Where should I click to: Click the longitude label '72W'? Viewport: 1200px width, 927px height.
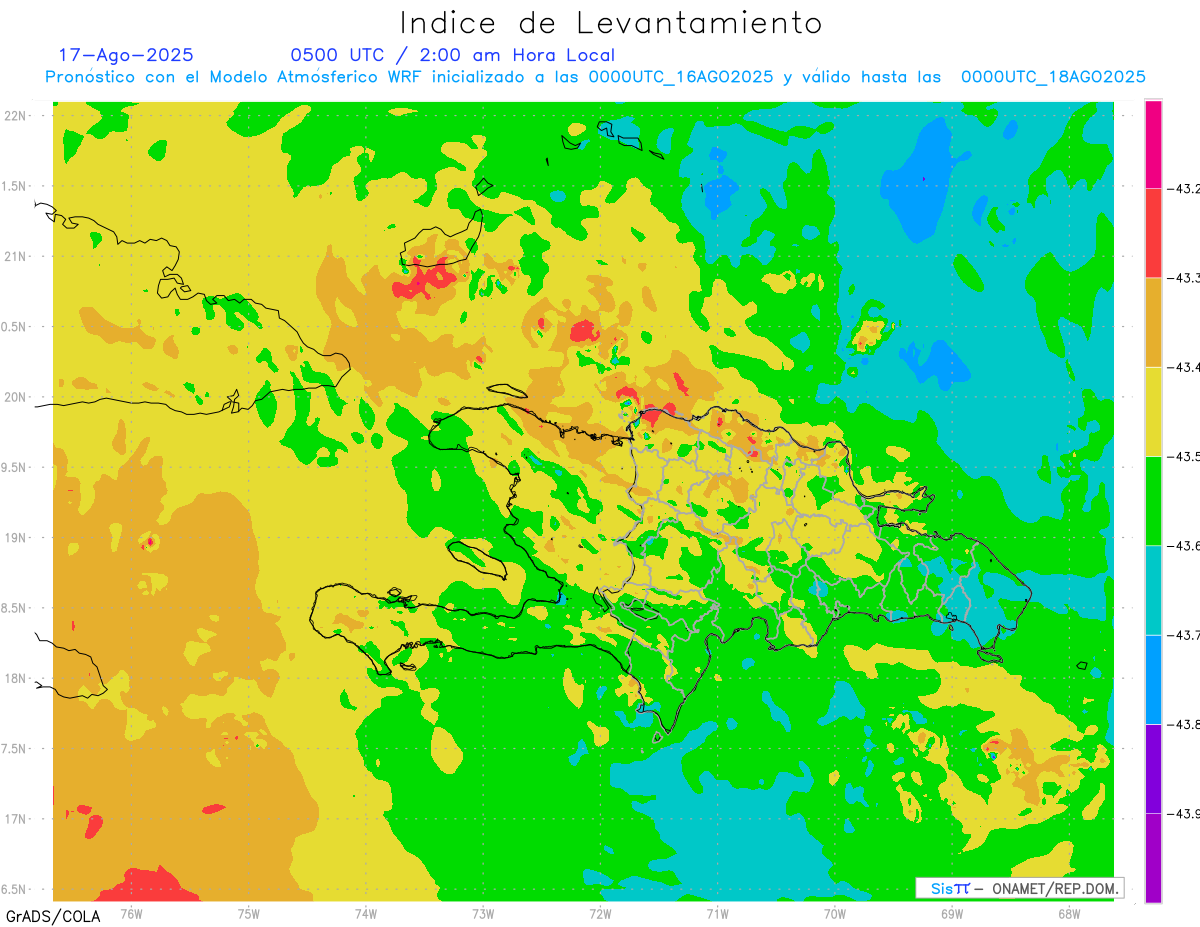pos(600,913)
